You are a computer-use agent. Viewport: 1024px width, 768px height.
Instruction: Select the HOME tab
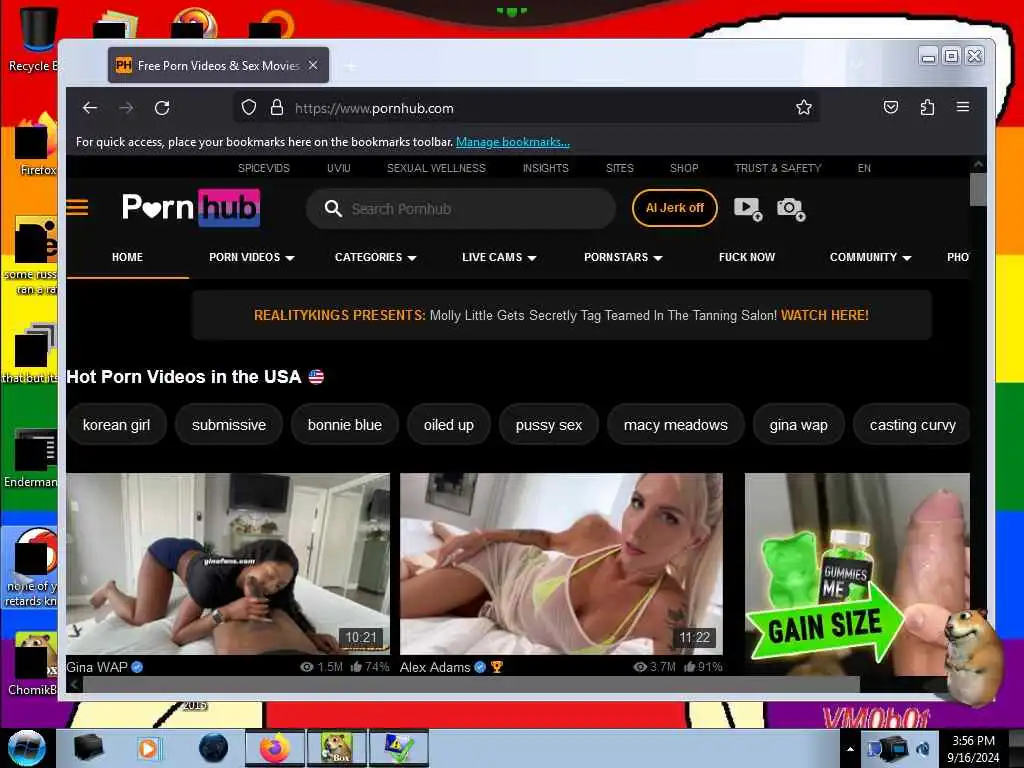click(x=127, y=257)
